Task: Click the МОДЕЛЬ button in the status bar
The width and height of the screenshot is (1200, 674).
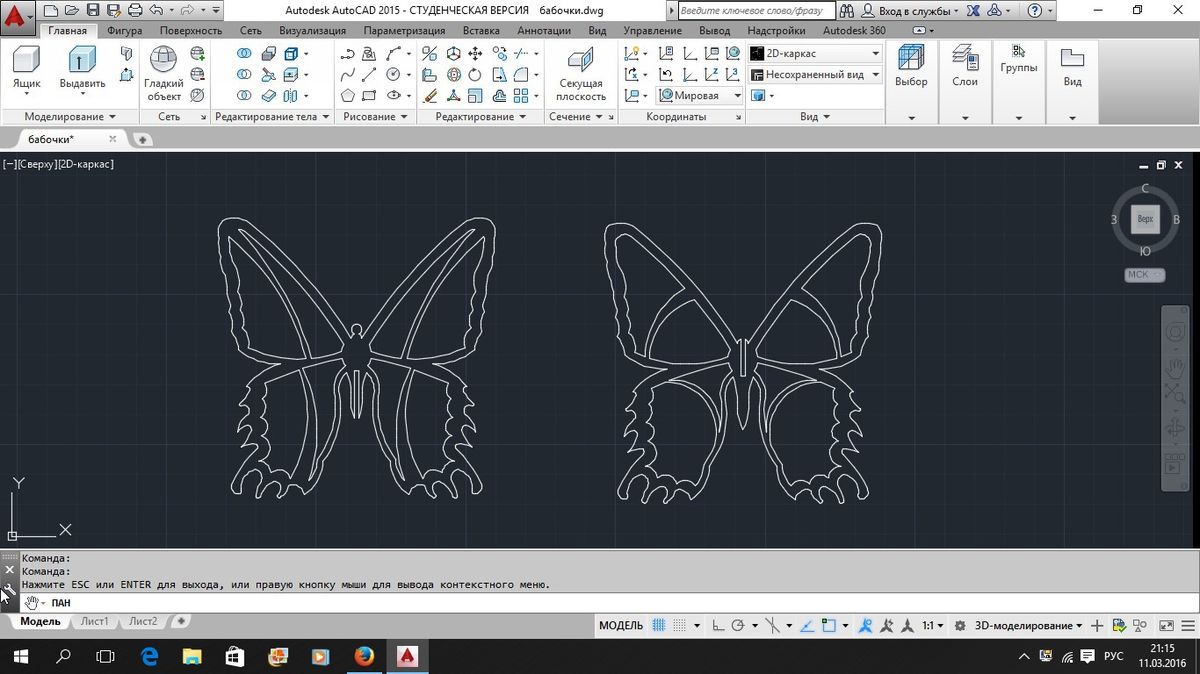Action: [620, 626]
